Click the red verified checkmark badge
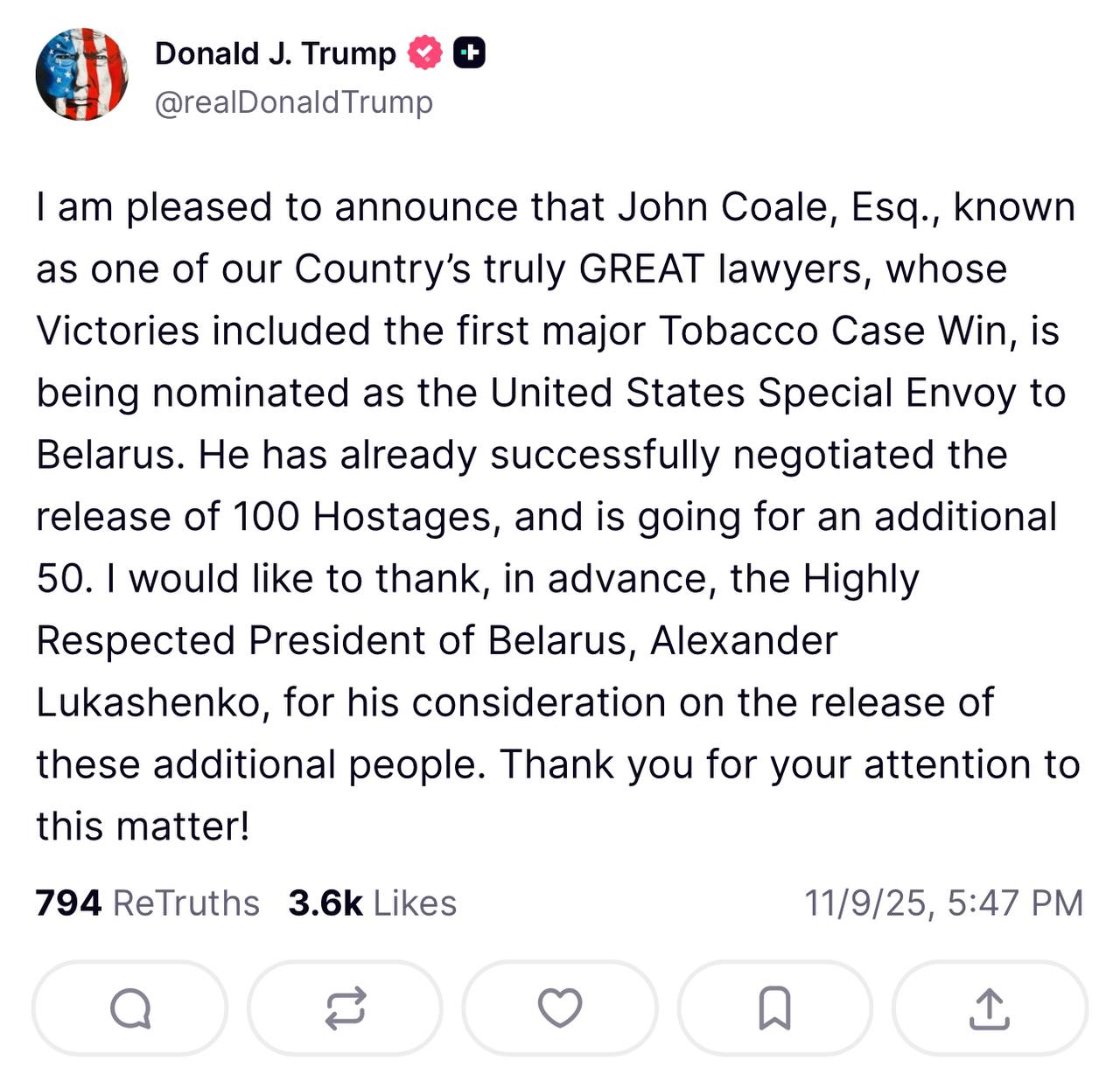 point(425,54)
